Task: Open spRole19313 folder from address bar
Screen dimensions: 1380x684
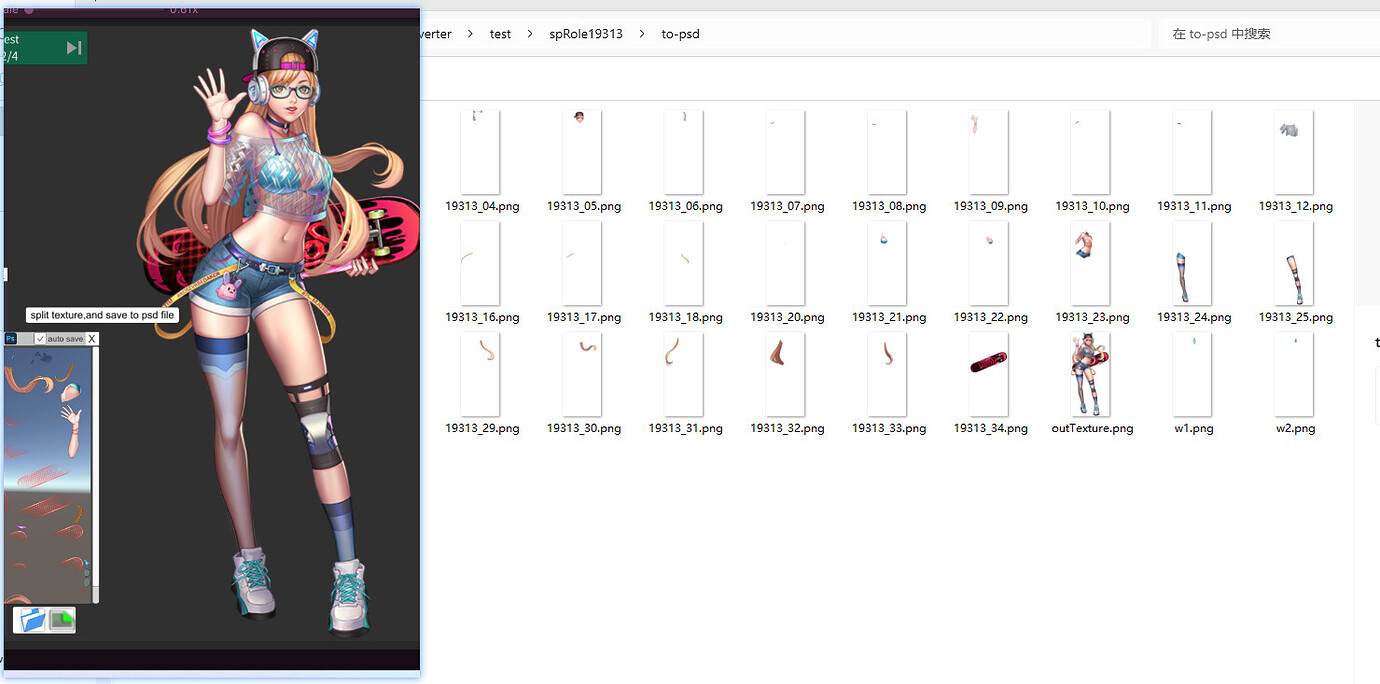Action: click(x=586, y=33)
